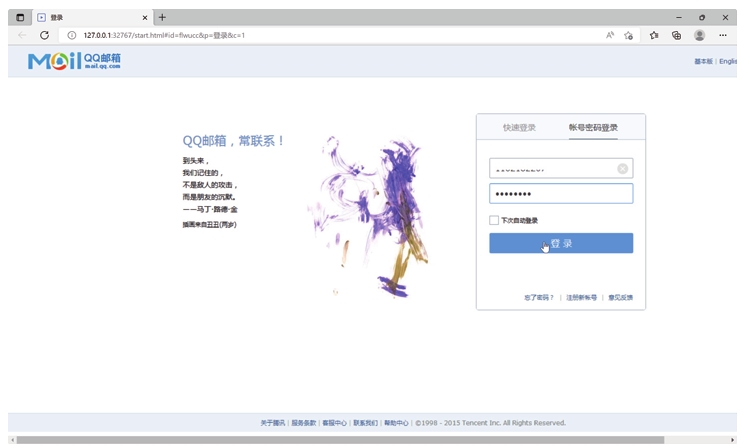The image size is (741, 448).
Task: Click the password input field
Action: [561, 194]
